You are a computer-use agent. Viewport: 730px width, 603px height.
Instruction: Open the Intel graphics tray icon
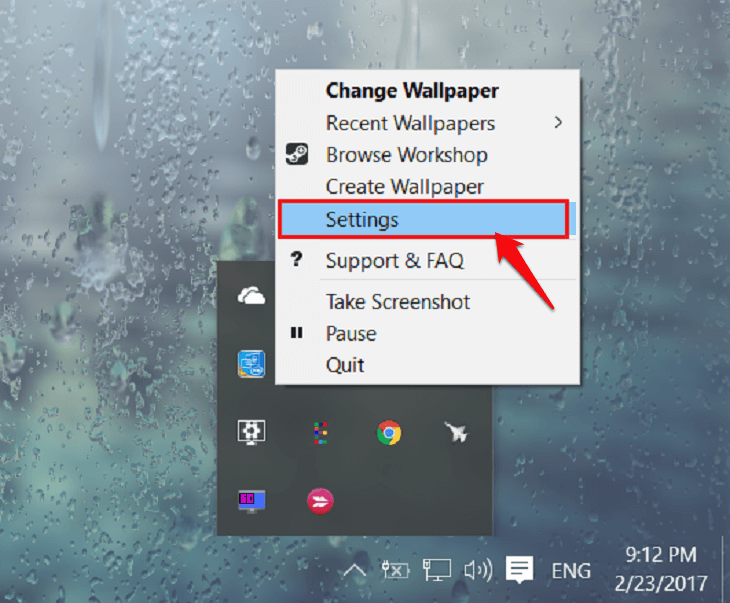[x=251, y=364]
